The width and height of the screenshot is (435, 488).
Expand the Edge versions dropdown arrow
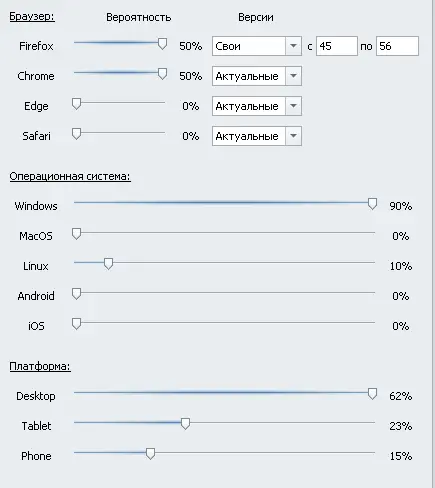pos(293,106)
